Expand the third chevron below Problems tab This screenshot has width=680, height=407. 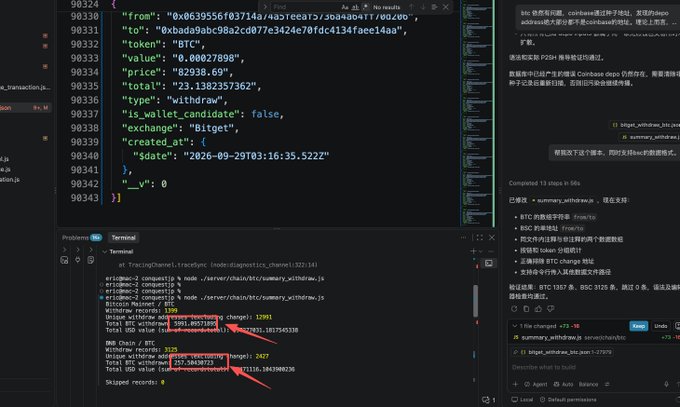[x=91, y=249]
